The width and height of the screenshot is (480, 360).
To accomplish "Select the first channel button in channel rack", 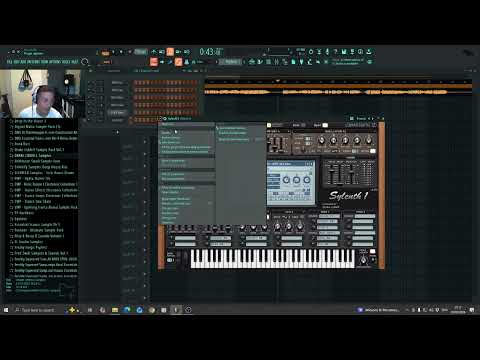I will coord(117,82).
